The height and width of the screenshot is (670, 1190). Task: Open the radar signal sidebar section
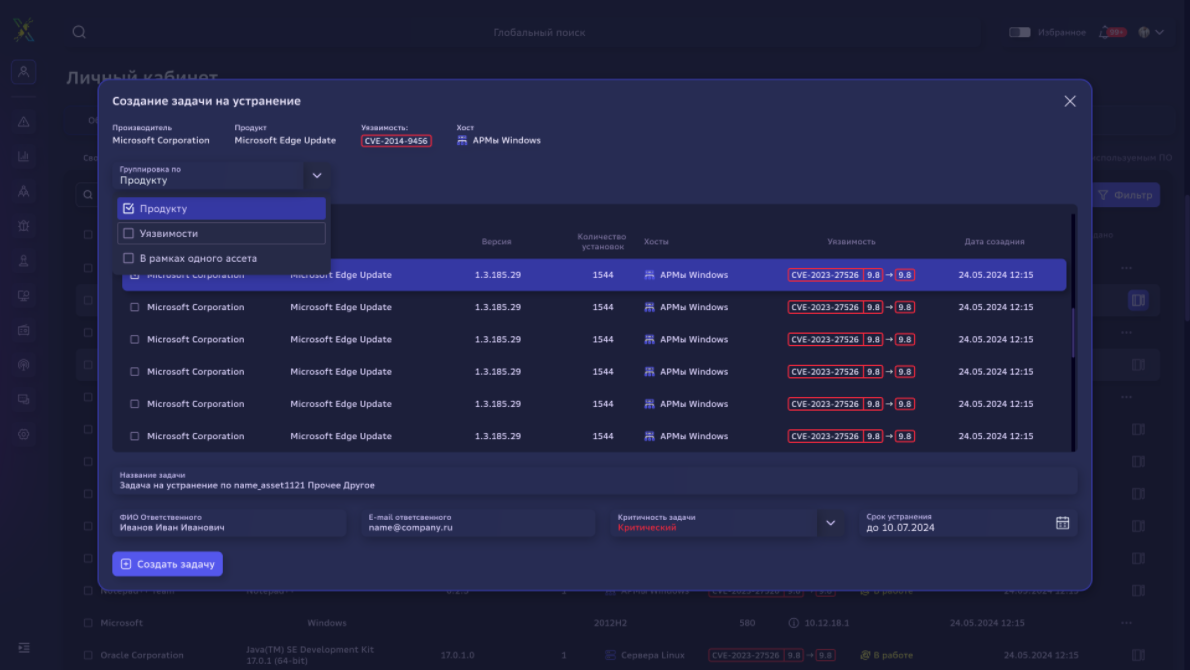(x=24, y=365)
